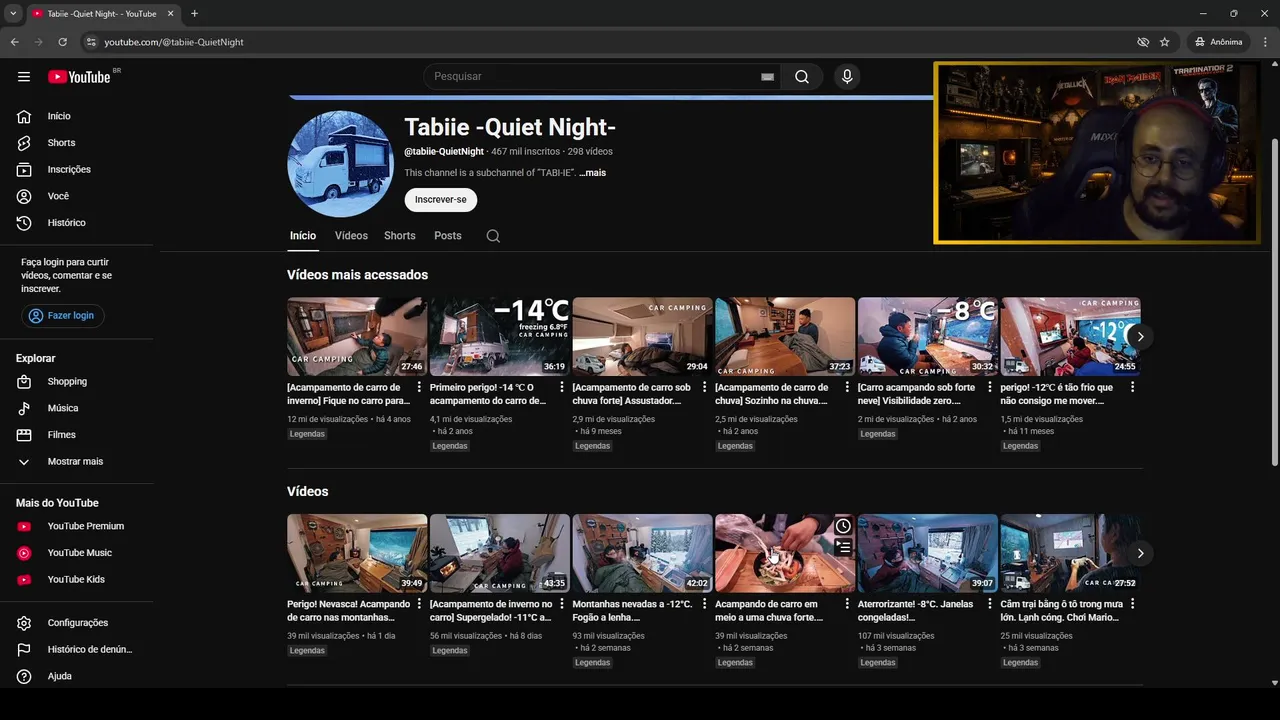Open the 'Vídeos' section heading link
This screenshot has height=720, width=1280.
308,492
